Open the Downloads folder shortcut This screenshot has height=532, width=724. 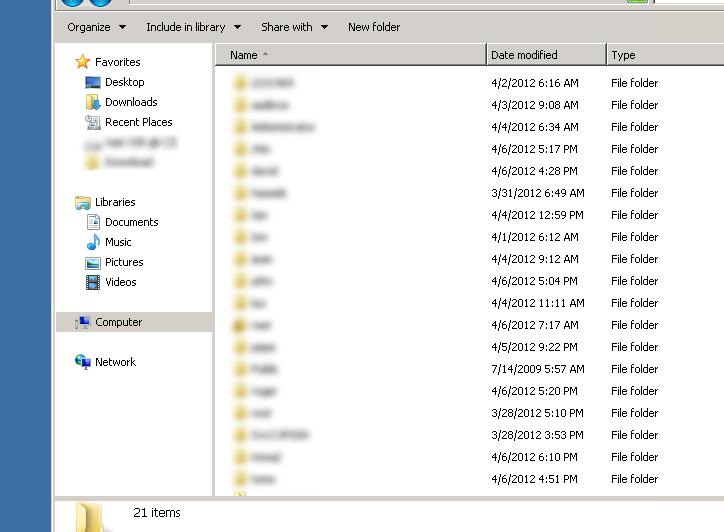[x=130, y=102]
